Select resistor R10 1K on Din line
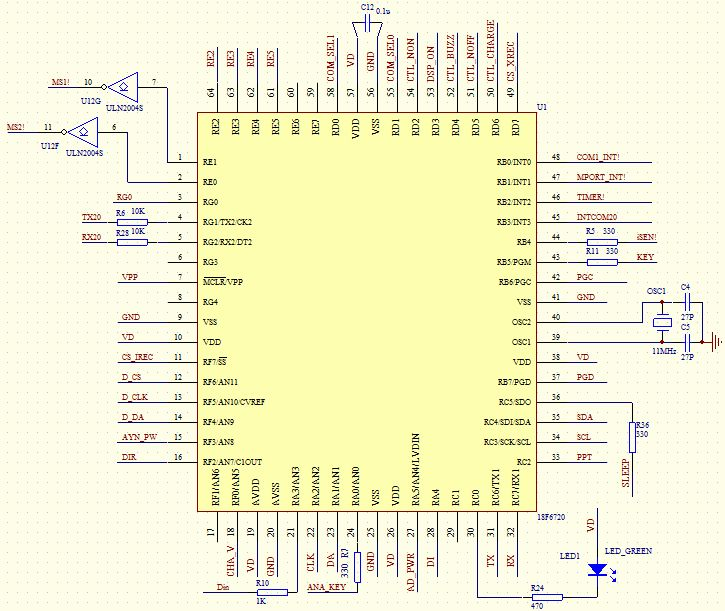This screenshot has height=611, width=725. pos(272,592)
